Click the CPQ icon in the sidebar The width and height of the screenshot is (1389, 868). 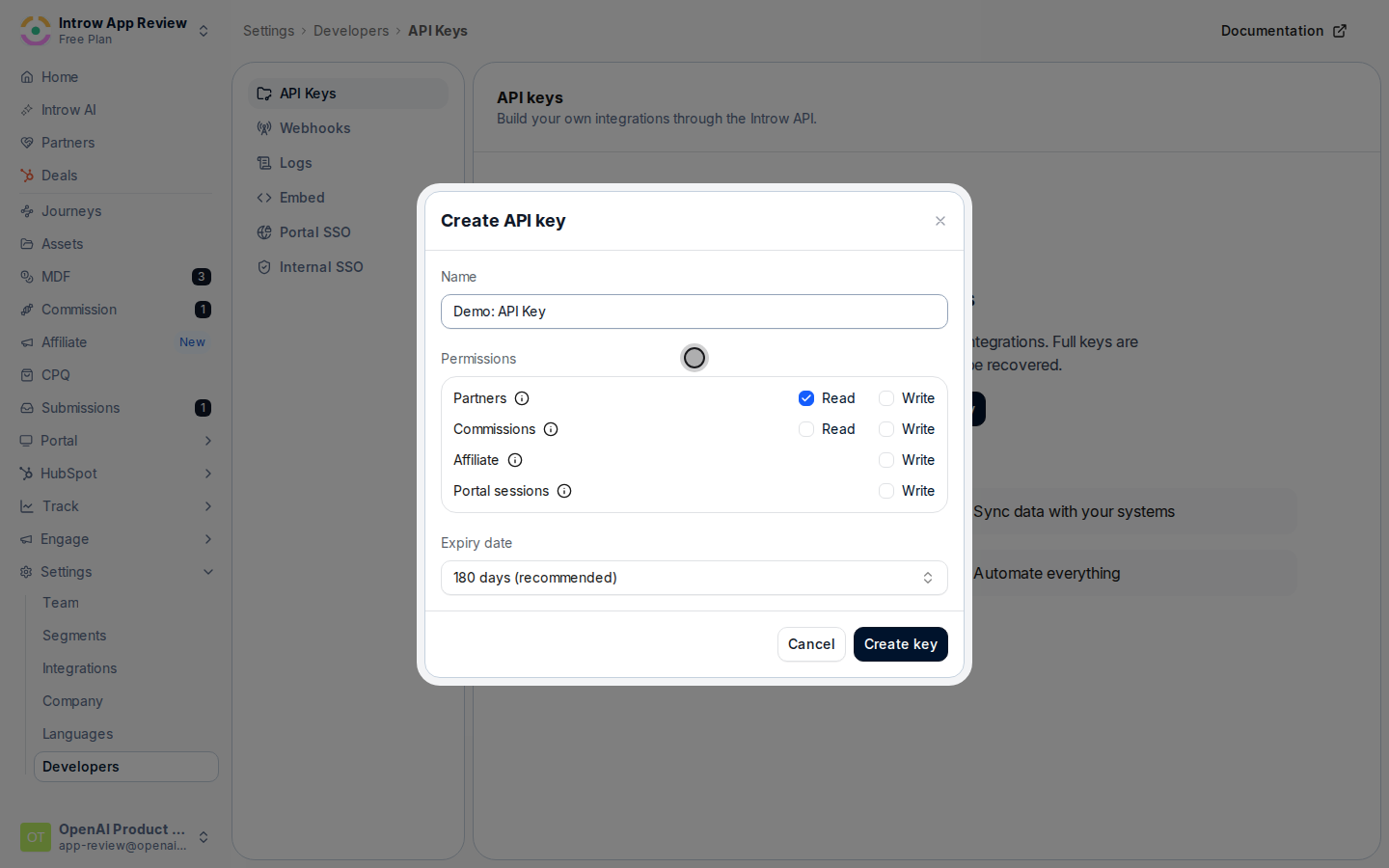(x=27, y=375)
